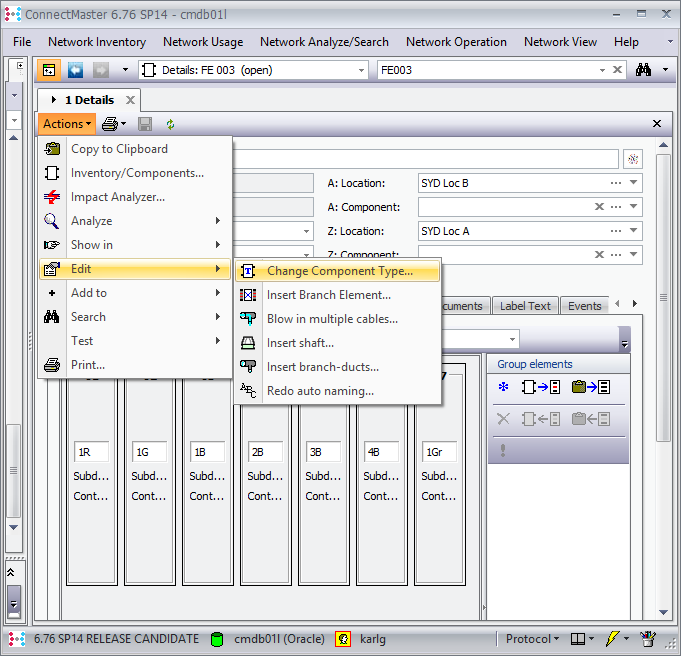Open the Network View menu

click(x=560, y=42)
